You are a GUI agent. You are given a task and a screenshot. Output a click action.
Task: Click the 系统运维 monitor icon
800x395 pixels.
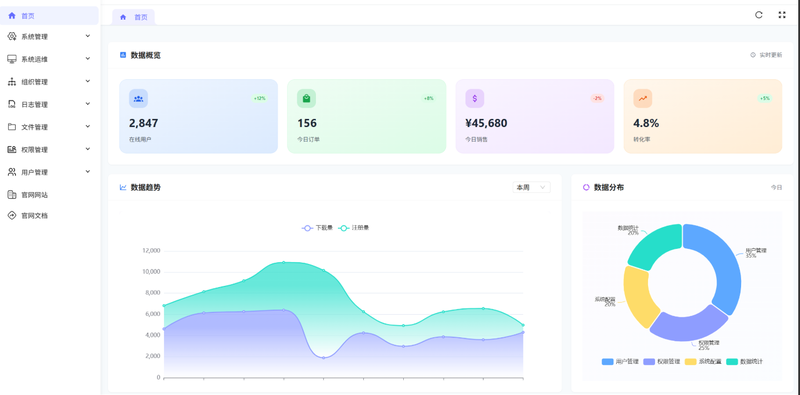(12, 59)
